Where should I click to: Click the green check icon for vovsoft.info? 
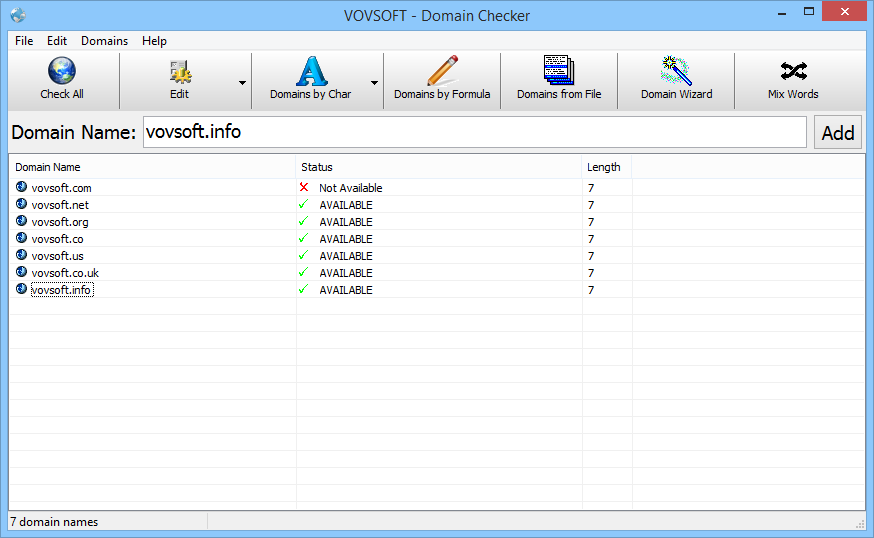[x=304, y=289]
